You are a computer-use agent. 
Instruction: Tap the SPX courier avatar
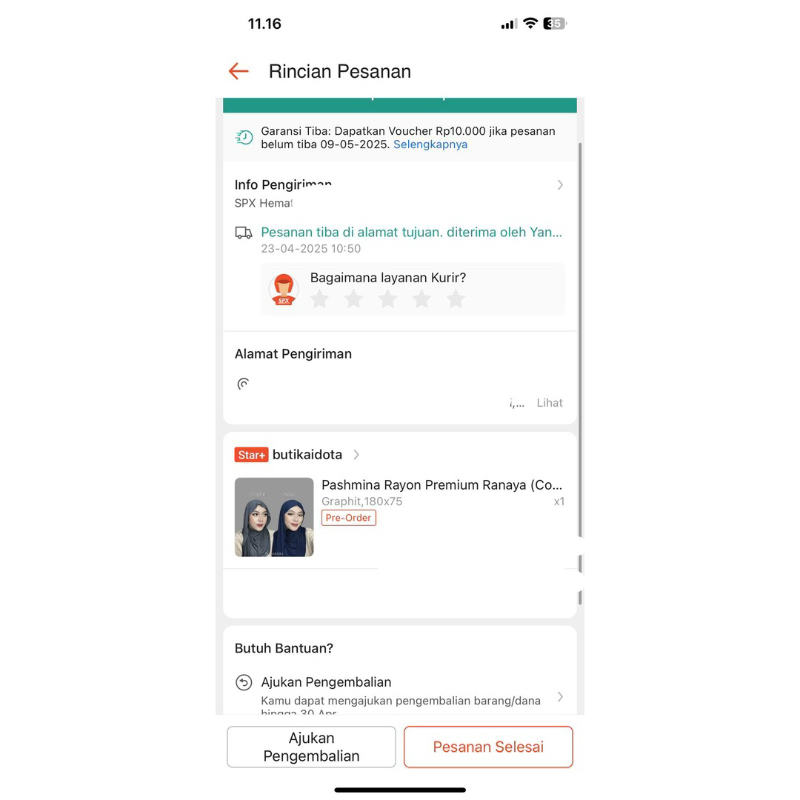[284, 289]
